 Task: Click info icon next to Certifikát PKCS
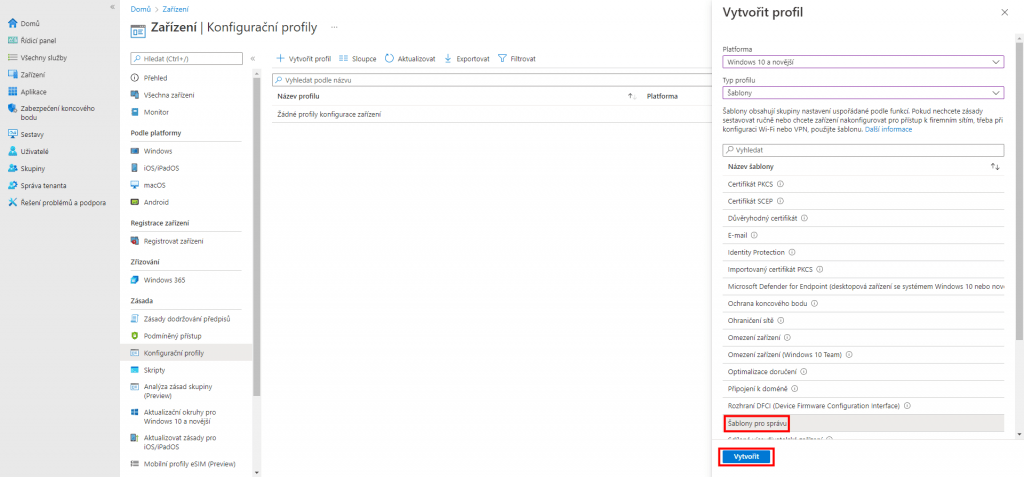click(x=780, y=184)
